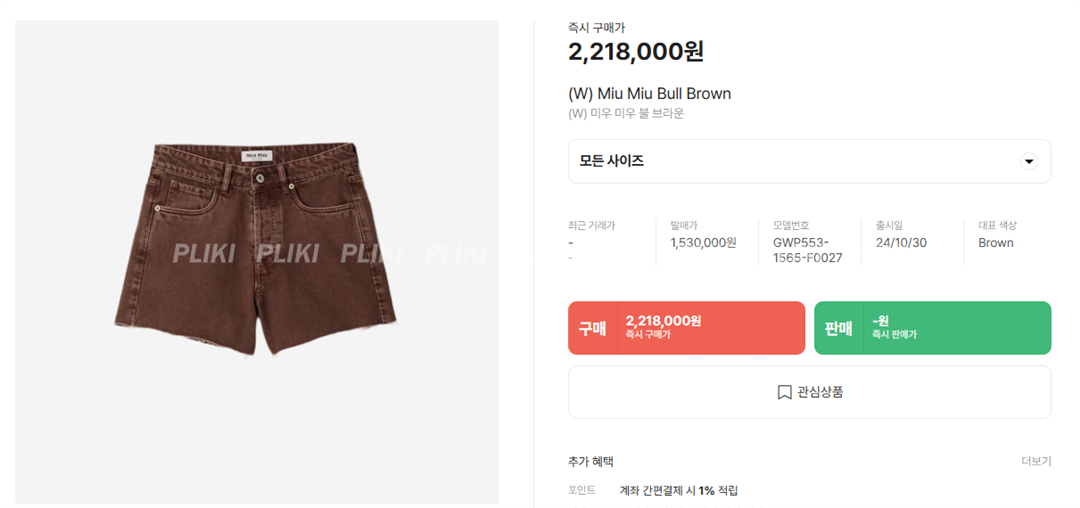Click the large 2,218,000원 headline price

(636, 52)
